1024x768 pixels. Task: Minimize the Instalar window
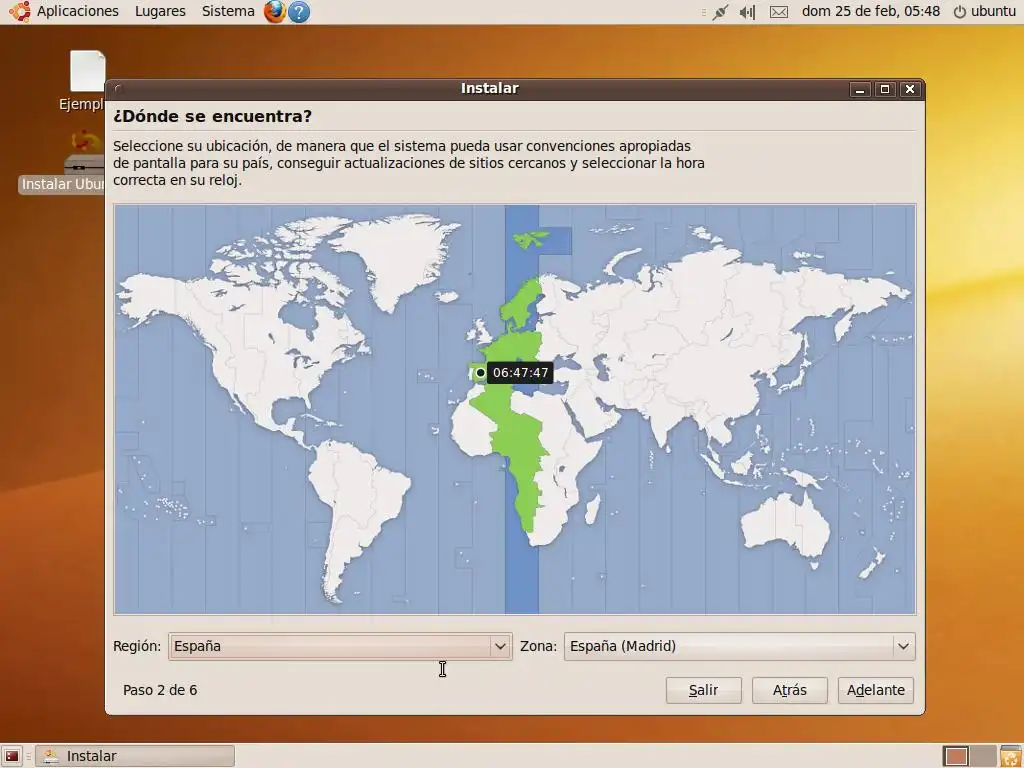point(860,89)
